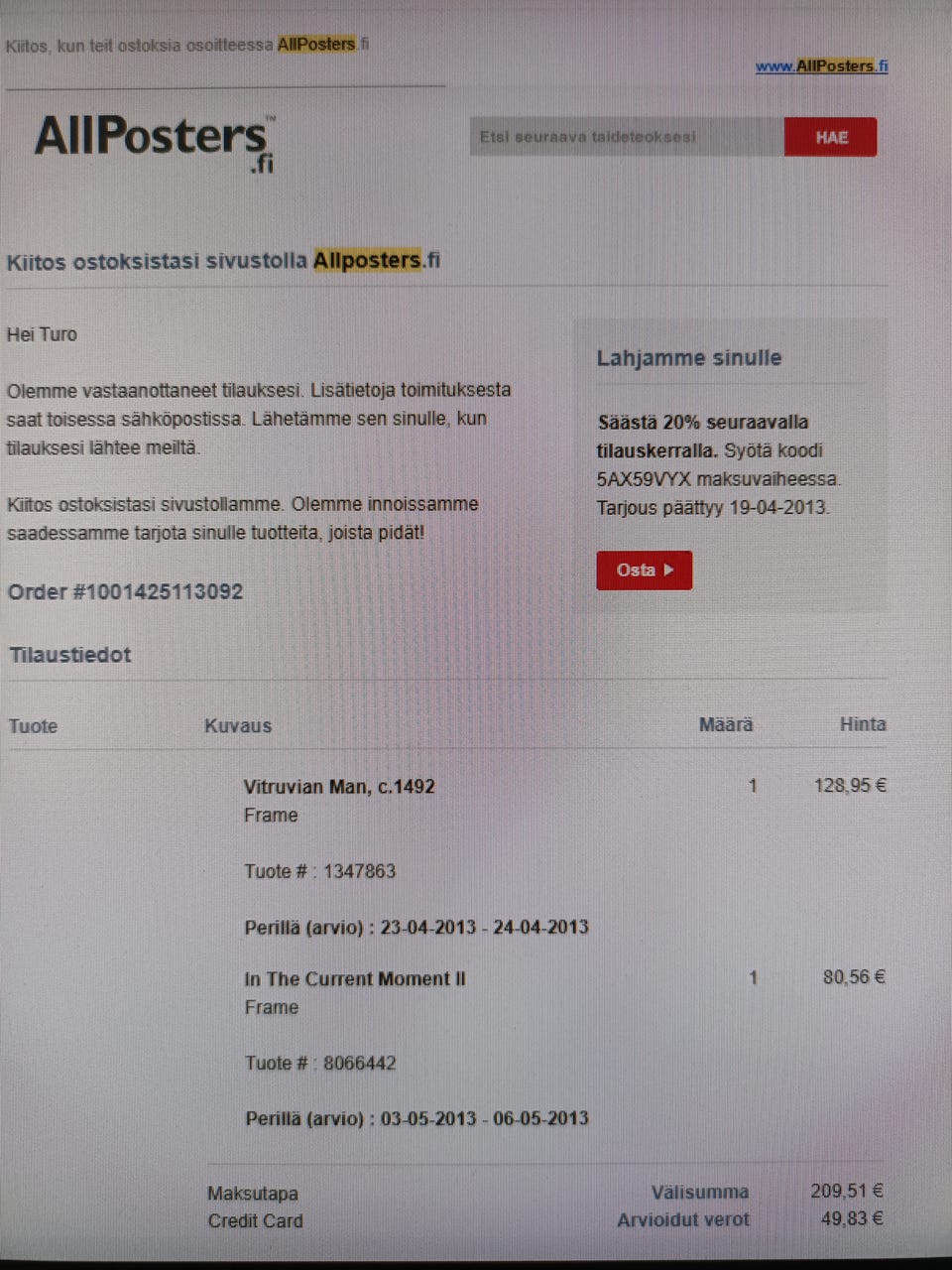Click the Tuote column header
Image resolution: width=952 pixels, height=1270 pixels.
[33, 726]
